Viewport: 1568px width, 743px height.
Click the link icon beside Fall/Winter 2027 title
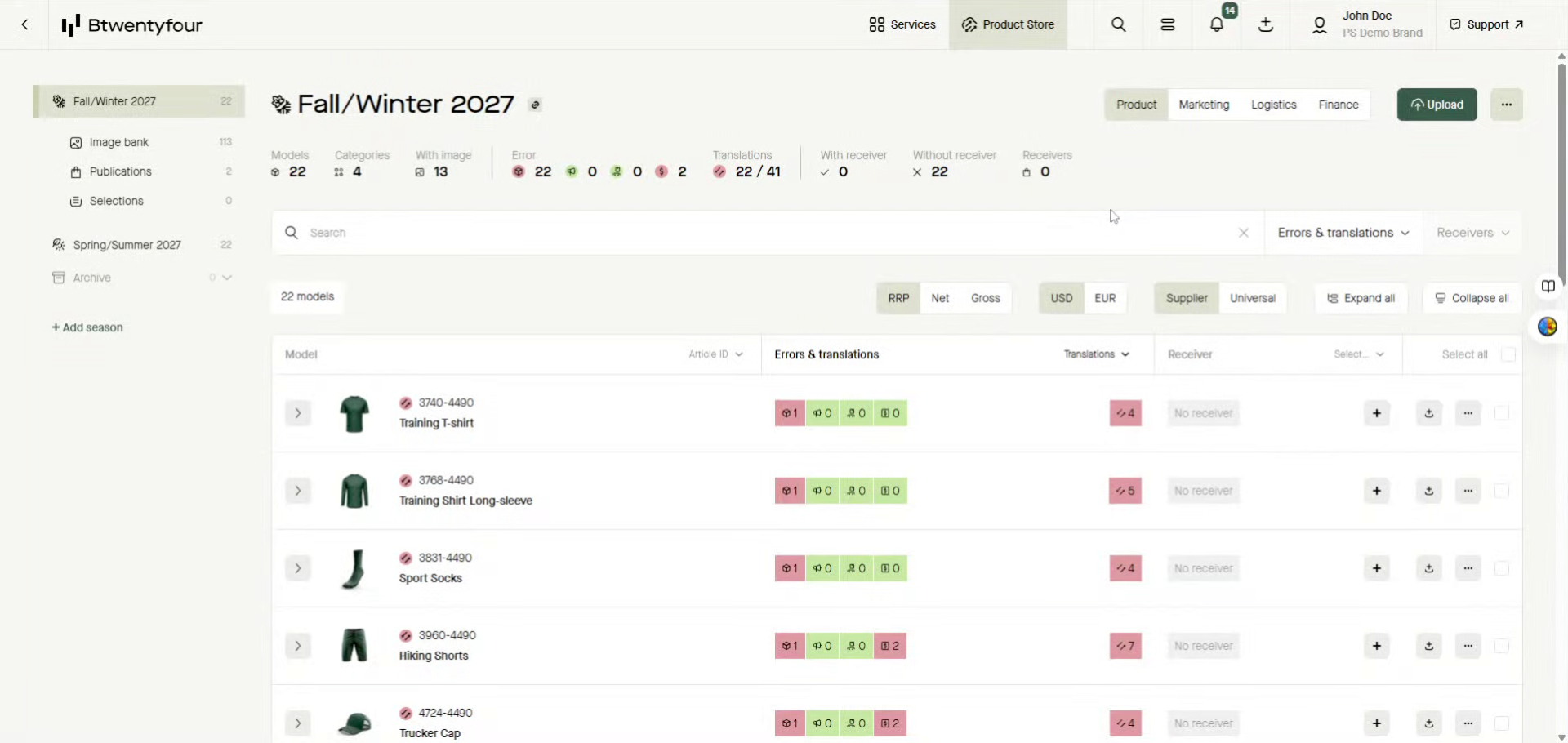(x=535, y=105)
